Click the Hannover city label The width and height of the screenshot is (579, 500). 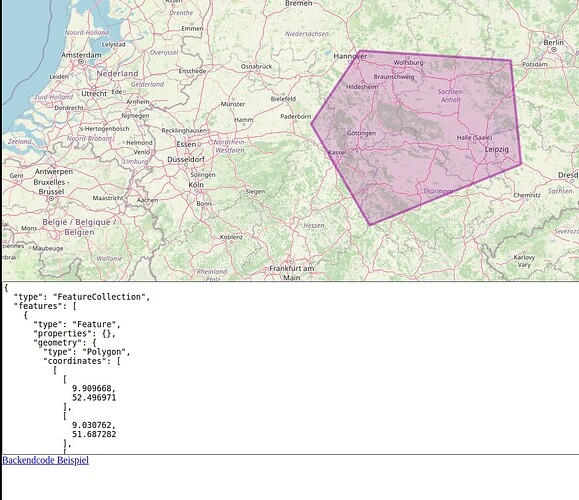(x=350, y=56)
